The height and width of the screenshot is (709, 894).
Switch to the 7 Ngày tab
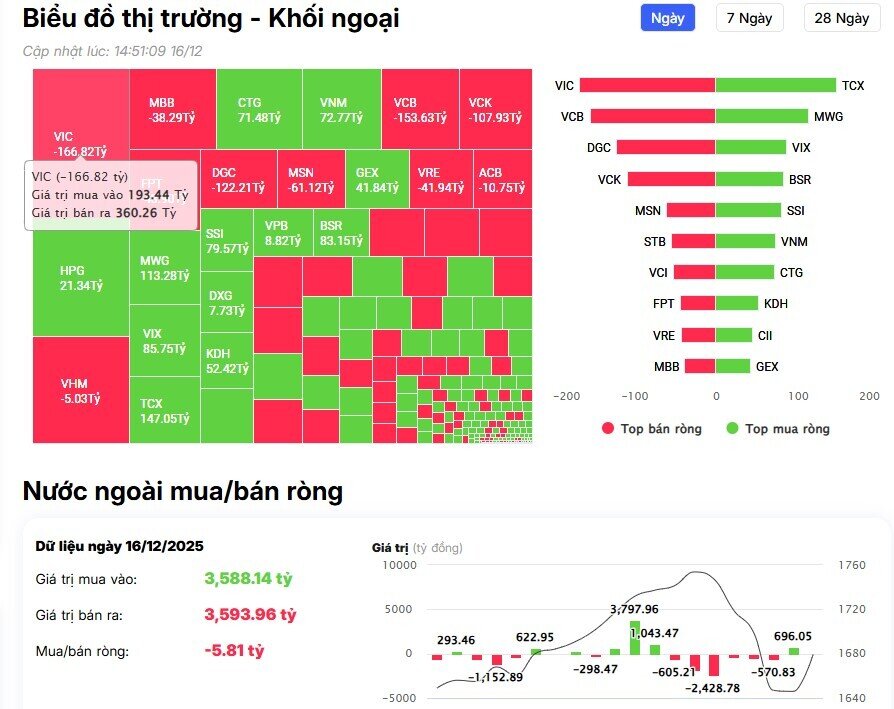[x=749, y=17]
